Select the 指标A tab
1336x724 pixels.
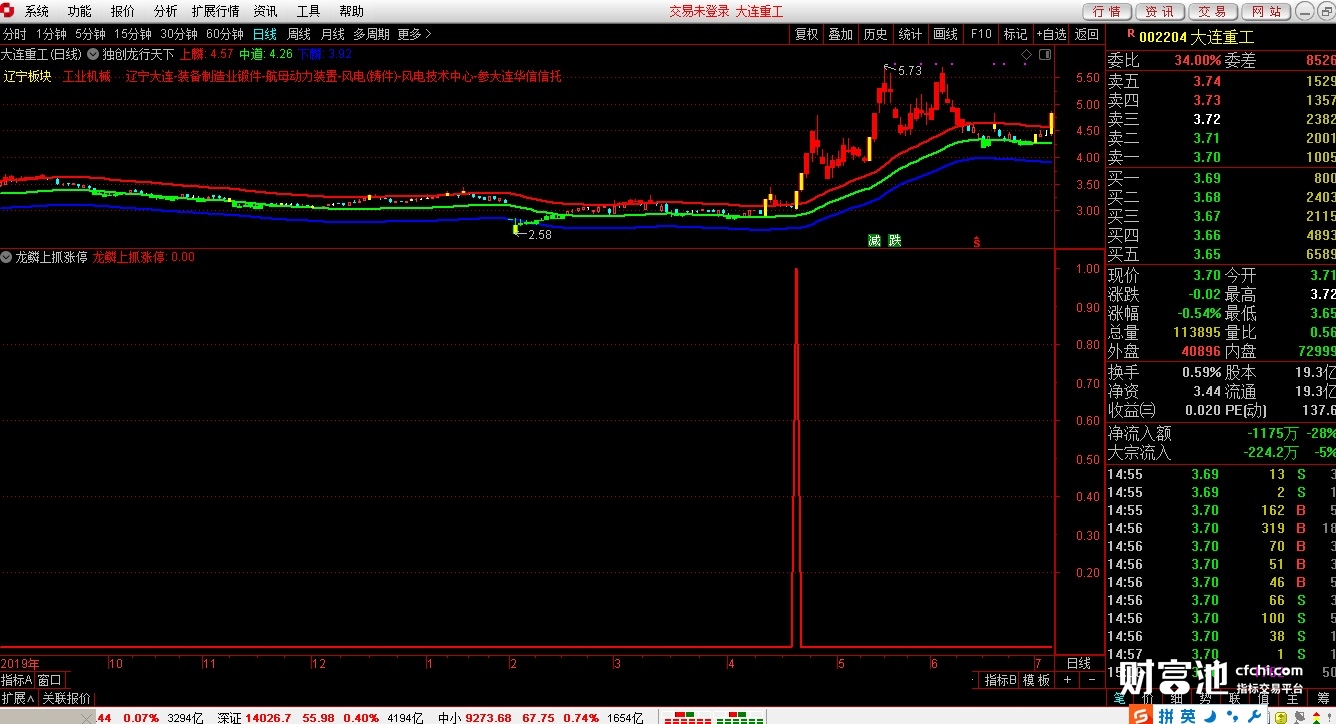(x=17, y=680)
